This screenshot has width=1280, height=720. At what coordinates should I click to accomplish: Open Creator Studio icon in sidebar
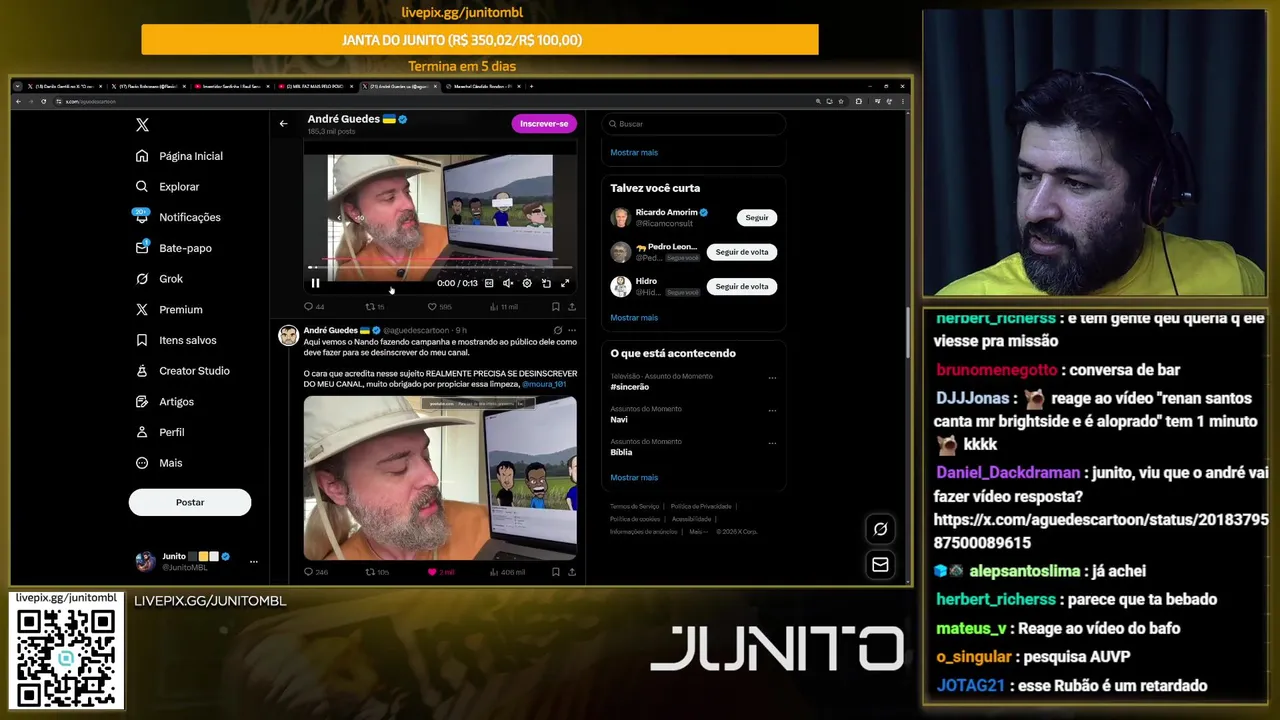(142, 371)
